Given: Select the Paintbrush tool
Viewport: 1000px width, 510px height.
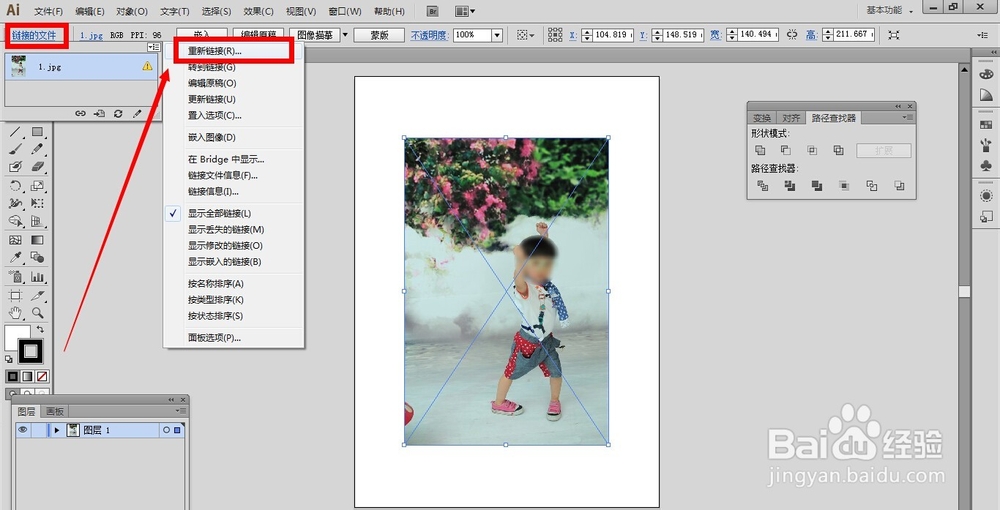Looking at the screenshot, I should (16, 149).
